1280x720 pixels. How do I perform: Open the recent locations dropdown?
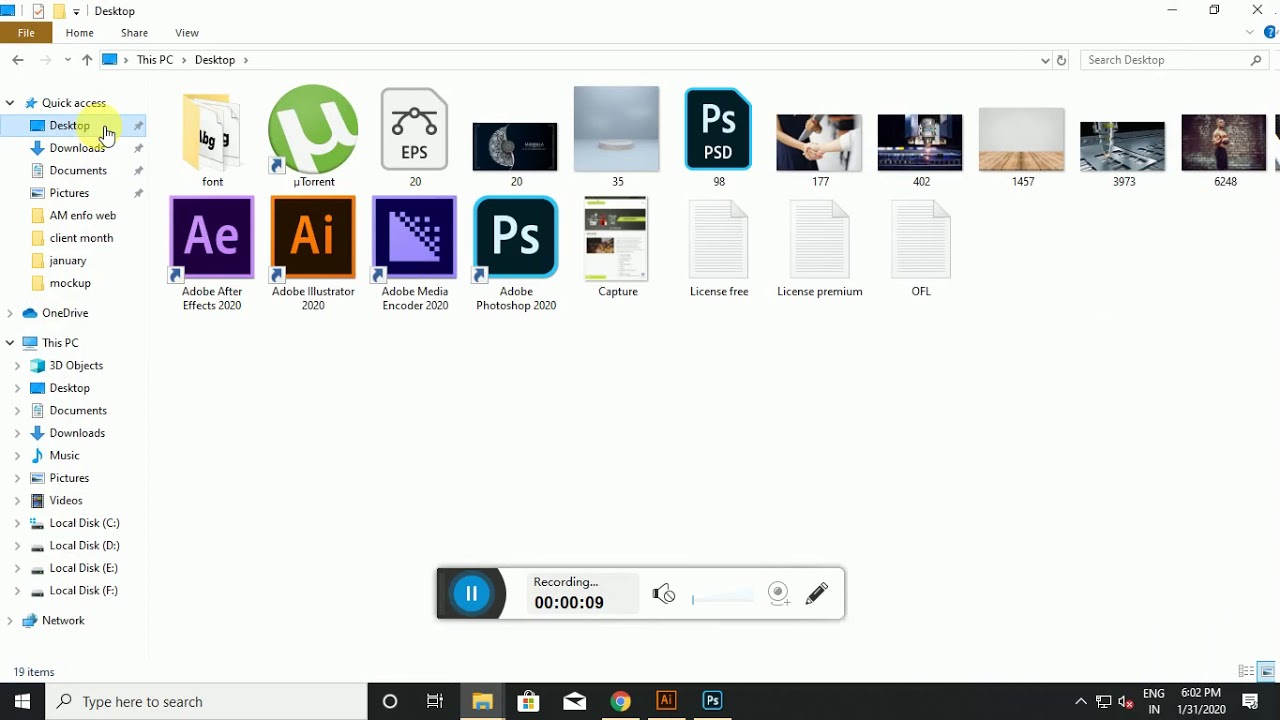tap(67, 60)
